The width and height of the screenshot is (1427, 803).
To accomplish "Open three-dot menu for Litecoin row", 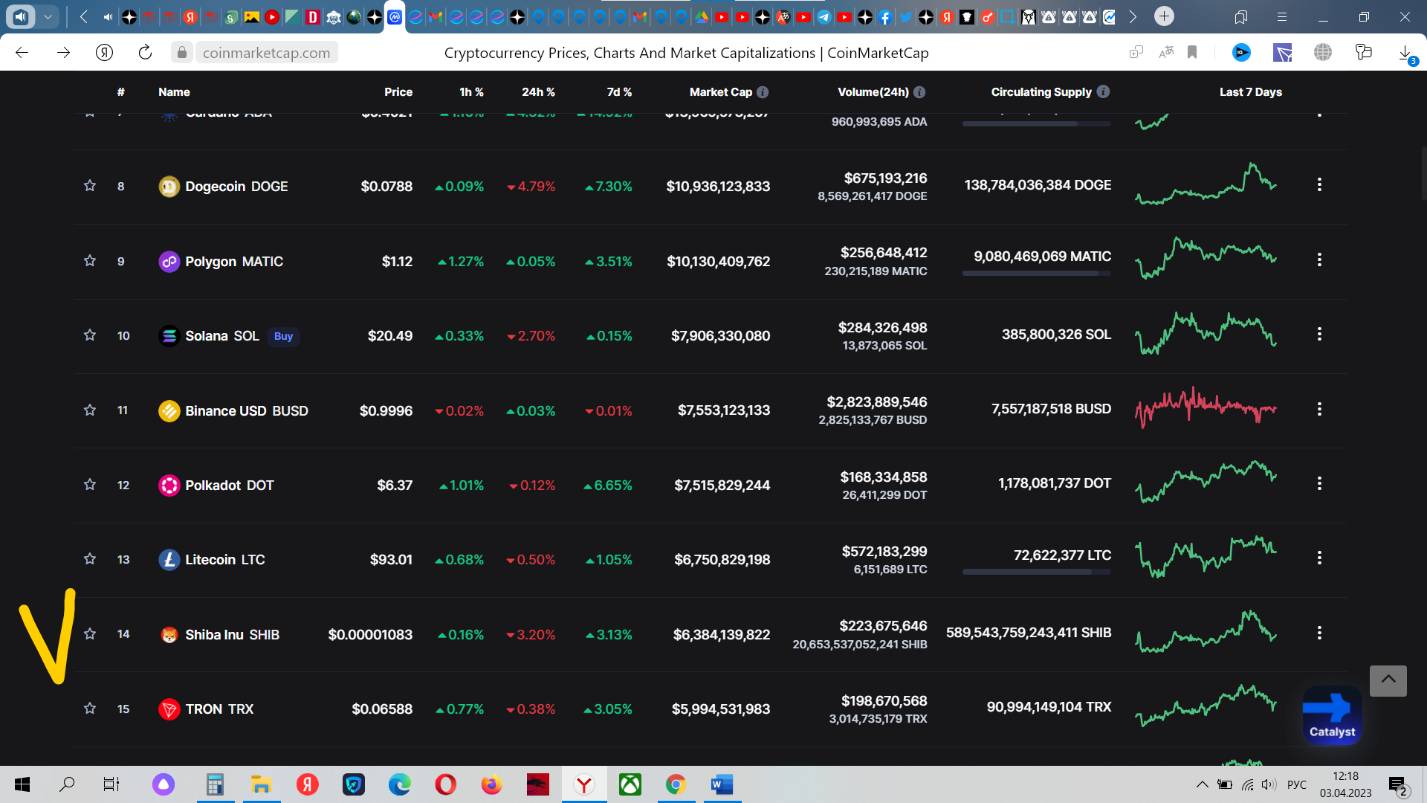I will point(1319,558).
